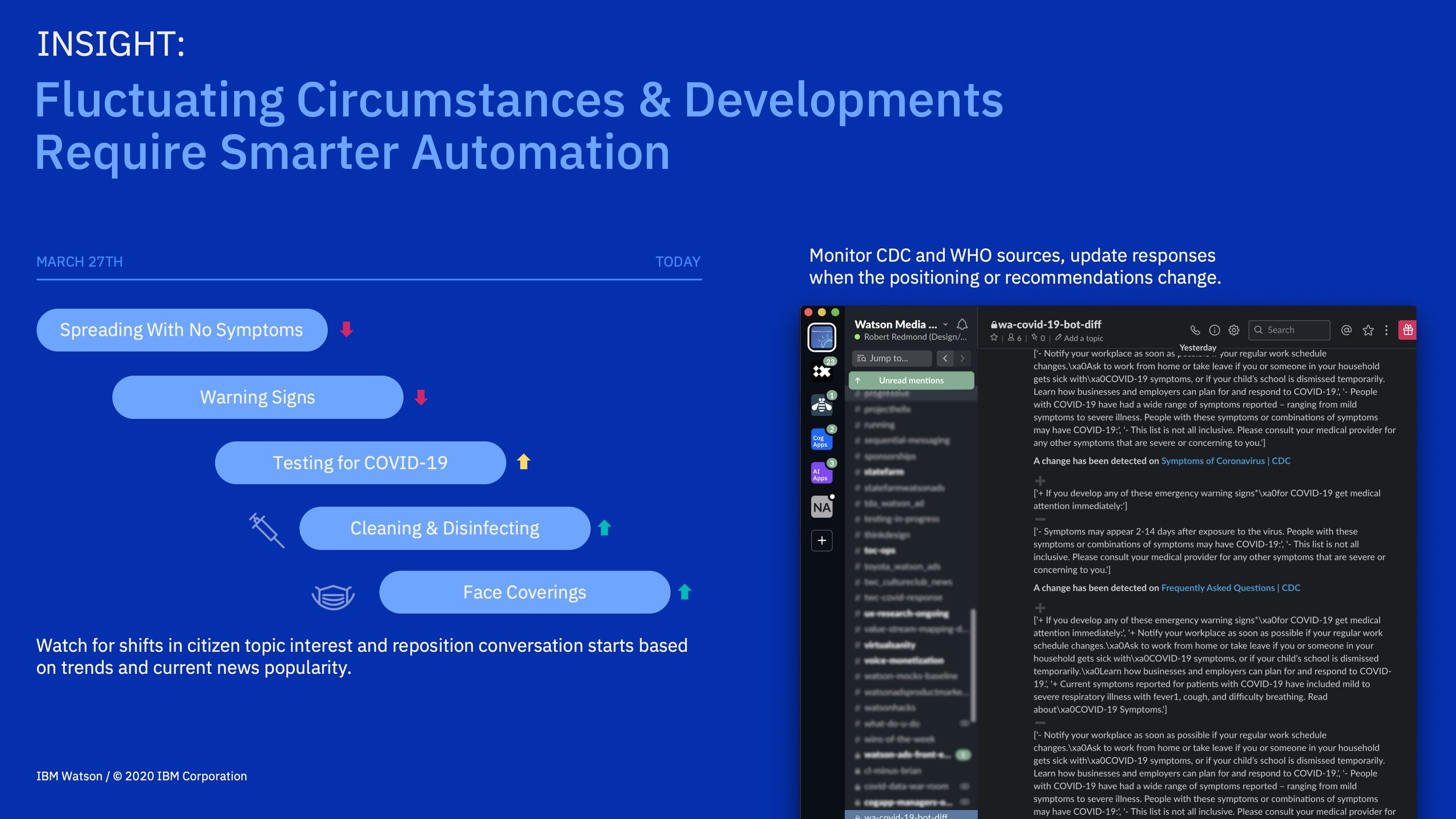Open more options three-dot menu

pyautogui.click(x=1386, y=330)
